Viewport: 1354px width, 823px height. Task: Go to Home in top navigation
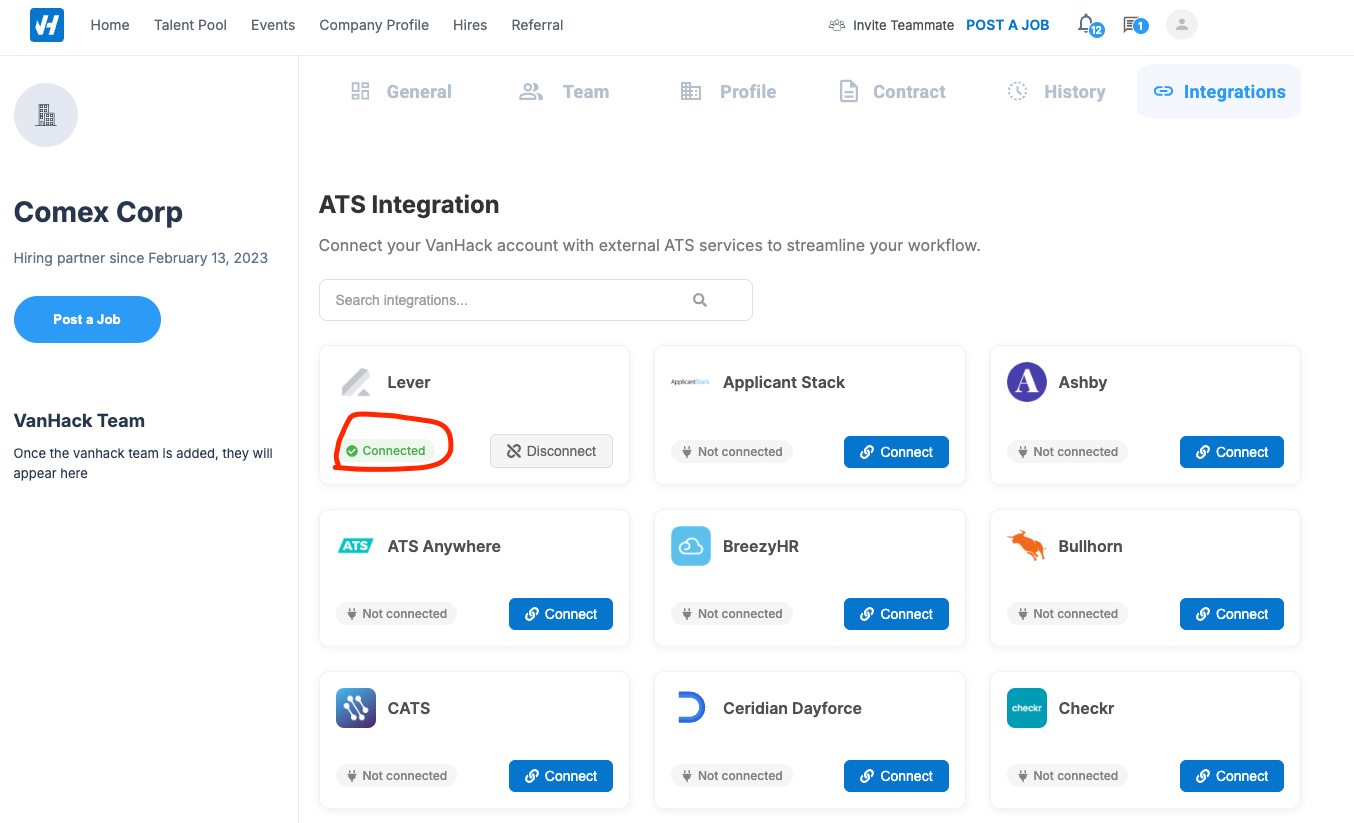[x=110, y=25]
